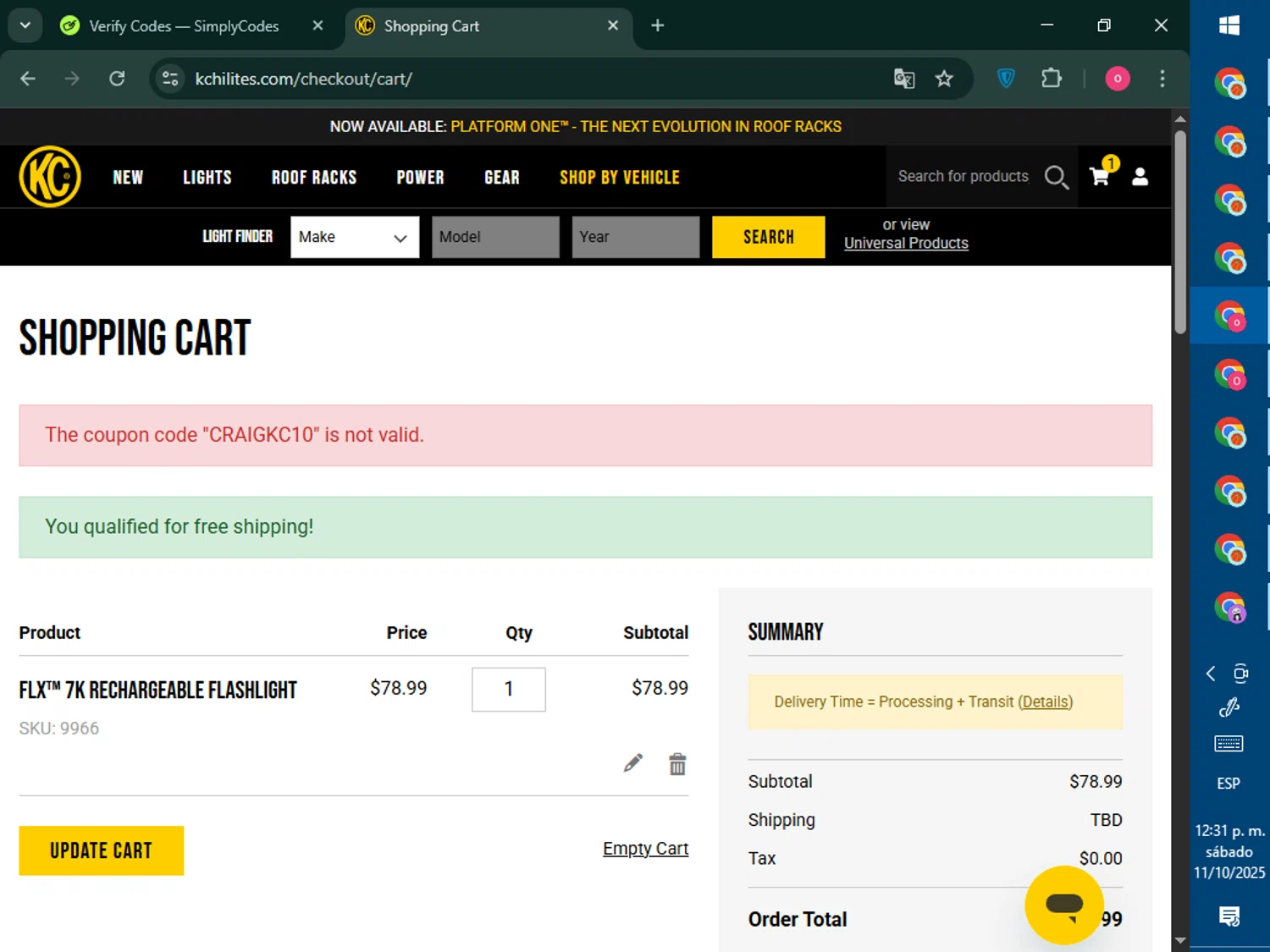Open site information icon in address bar
The height and width of the screenshot is (952, 1270).
point(170,79)
